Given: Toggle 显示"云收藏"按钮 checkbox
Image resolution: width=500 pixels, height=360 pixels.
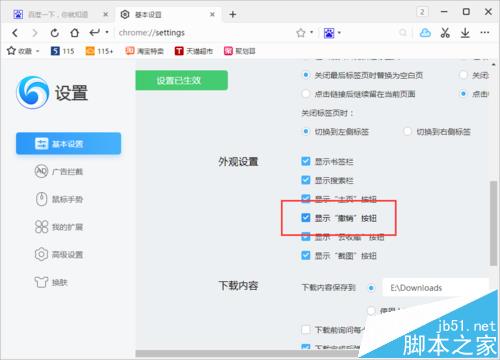Looking at the screenshot, I should click(306, 237).
